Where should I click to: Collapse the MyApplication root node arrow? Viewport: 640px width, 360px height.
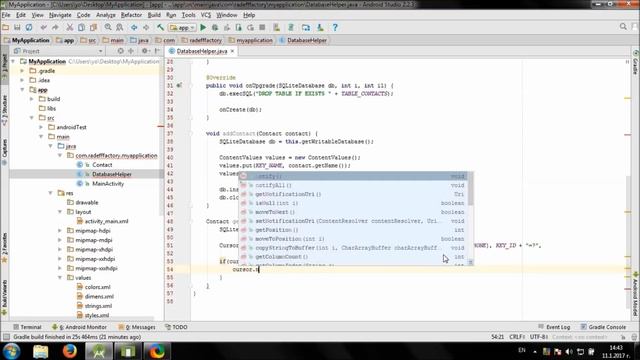13,62
